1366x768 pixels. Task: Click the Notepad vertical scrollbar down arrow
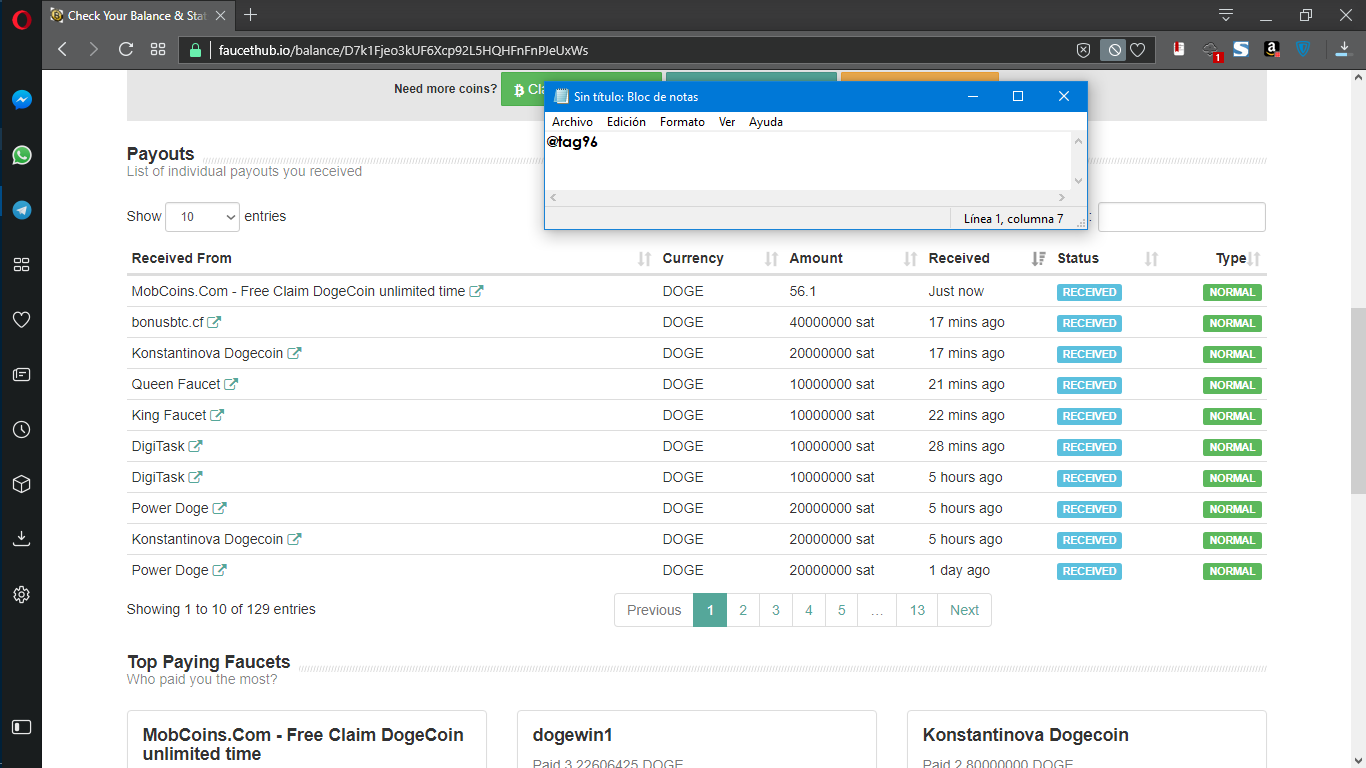[1078, 181]
